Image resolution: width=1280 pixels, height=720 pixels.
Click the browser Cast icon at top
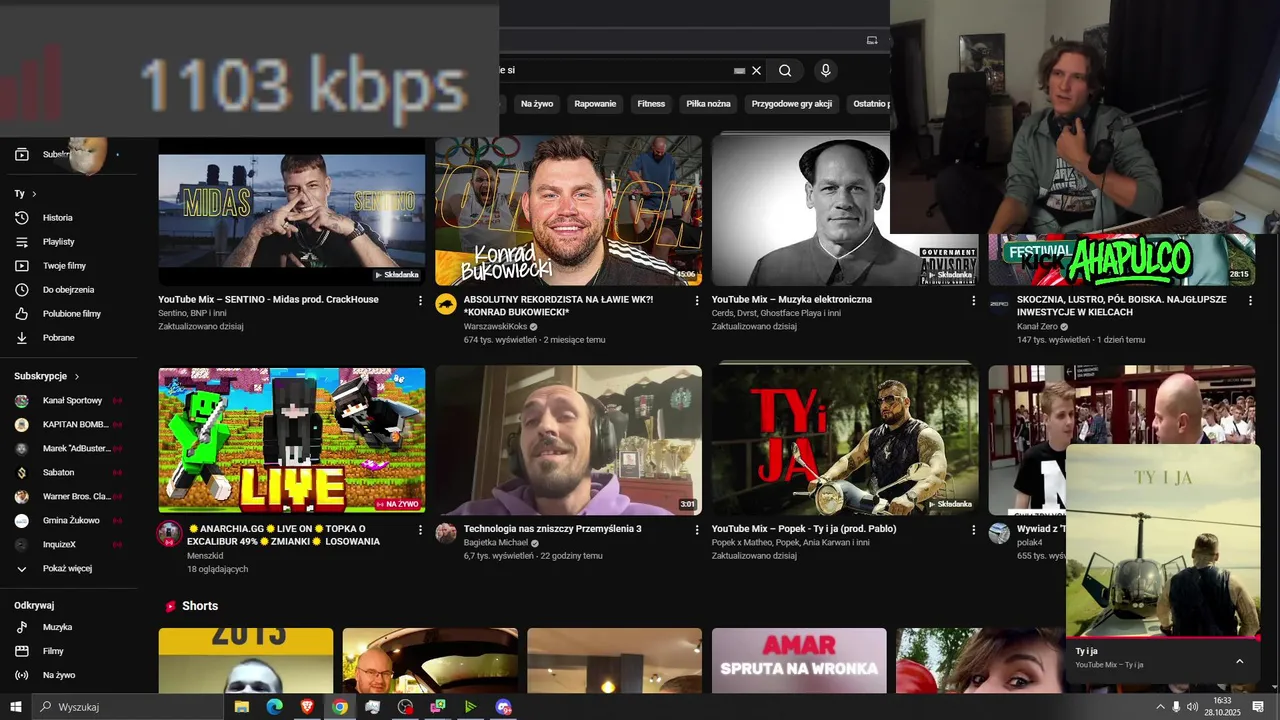pos(872,40)
